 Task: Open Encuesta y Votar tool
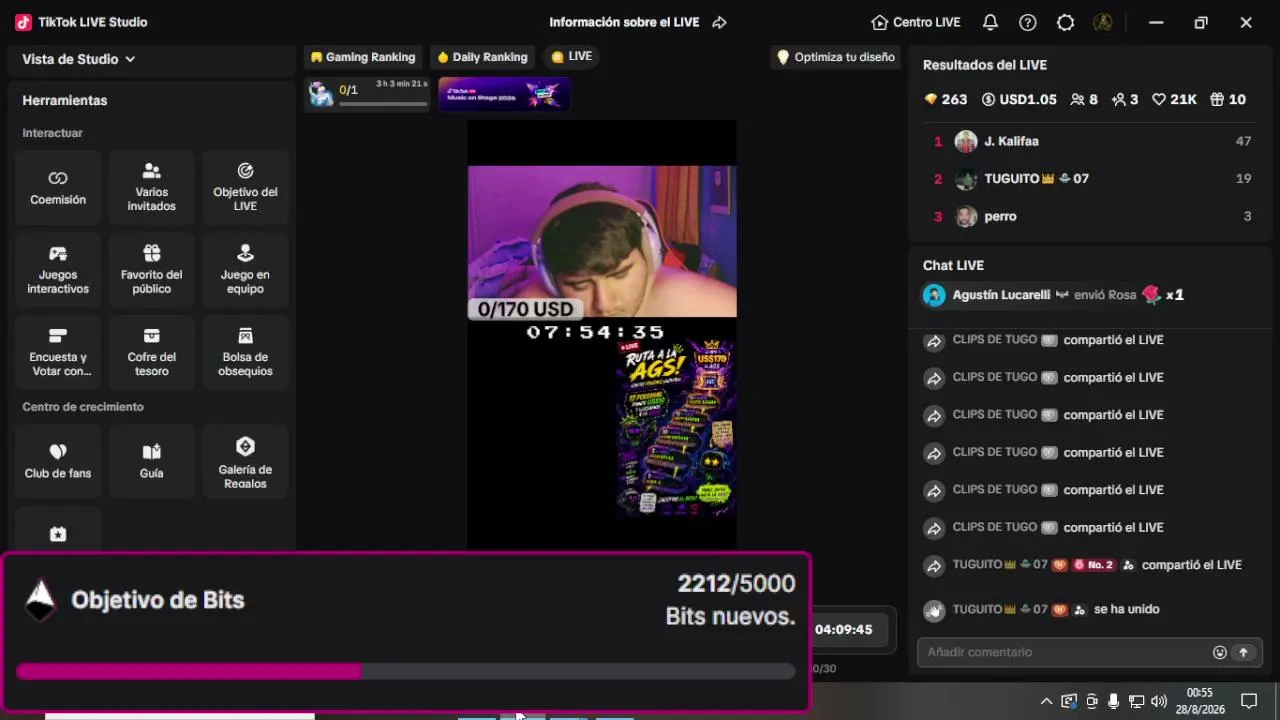pos(58,352)
